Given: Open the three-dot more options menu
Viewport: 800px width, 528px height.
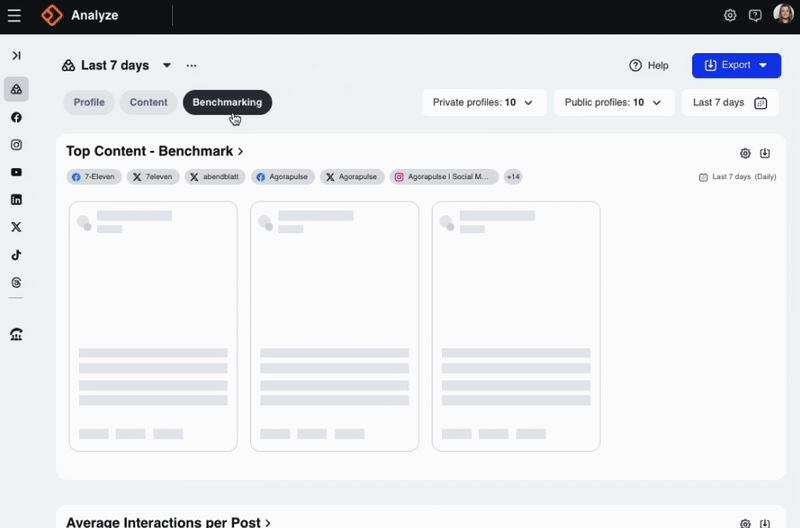Looking at the screenshot, I should click(x=191, y=65).
